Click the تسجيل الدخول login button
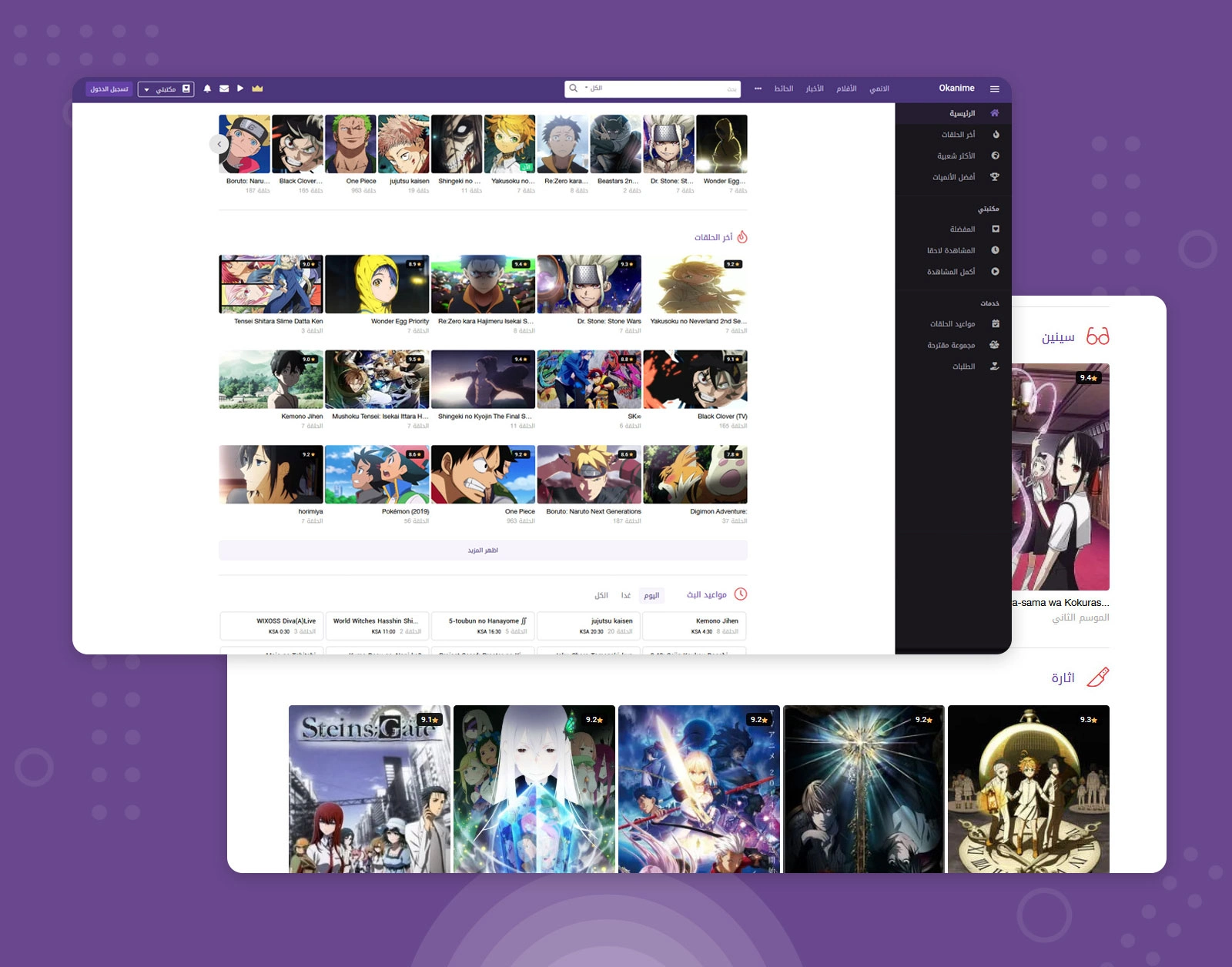Image resolution: width=1232 pixels, height=967 pixels. click(109, 89)
